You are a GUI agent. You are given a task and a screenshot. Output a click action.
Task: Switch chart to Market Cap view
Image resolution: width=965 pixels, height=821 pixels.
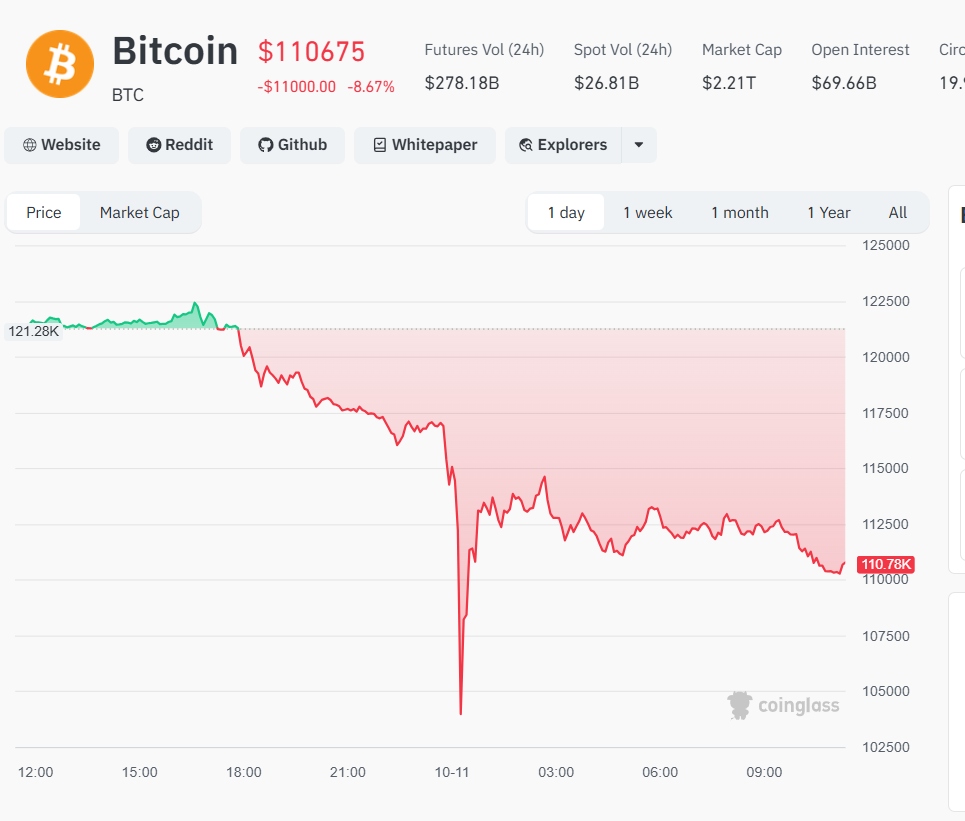pyautogui.click(x=140, y=212)
